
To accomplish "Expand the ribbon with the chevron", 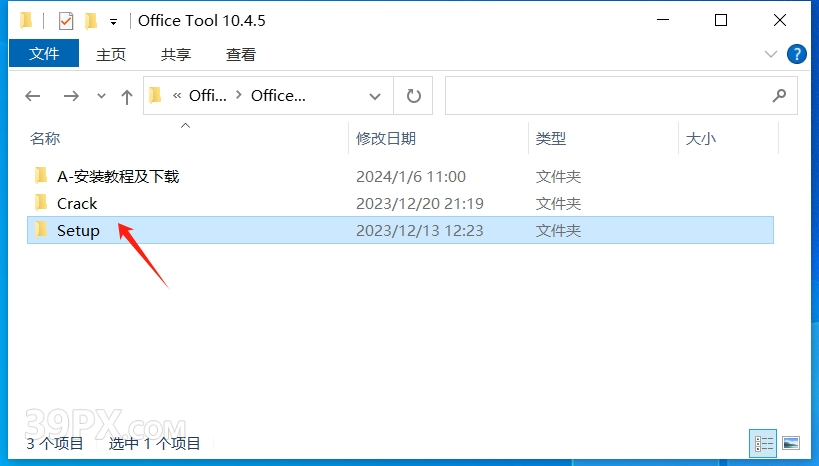I will click(x=770, y=54).
